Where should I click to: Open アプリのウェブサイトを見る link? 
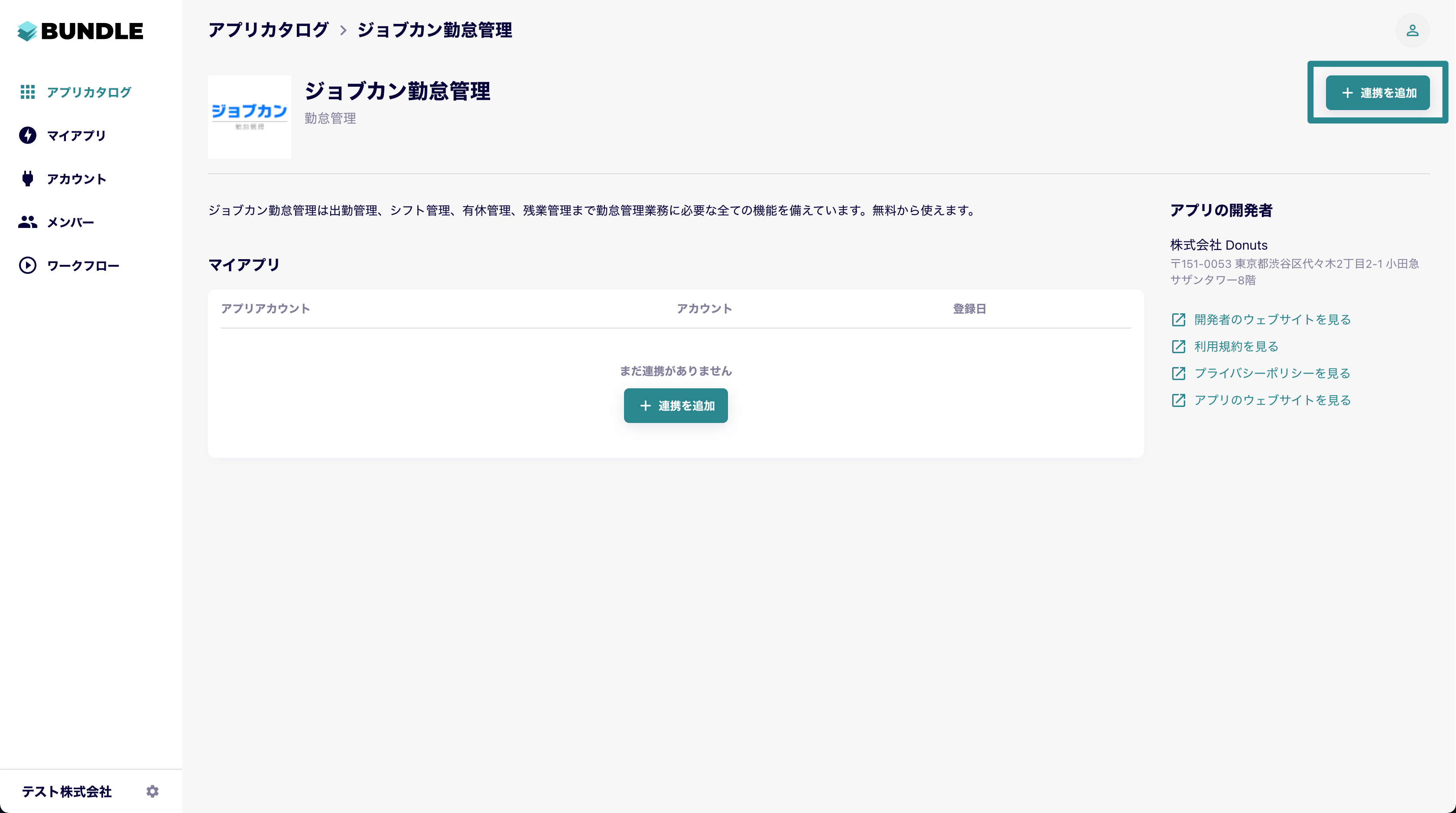coord(1272,400)
